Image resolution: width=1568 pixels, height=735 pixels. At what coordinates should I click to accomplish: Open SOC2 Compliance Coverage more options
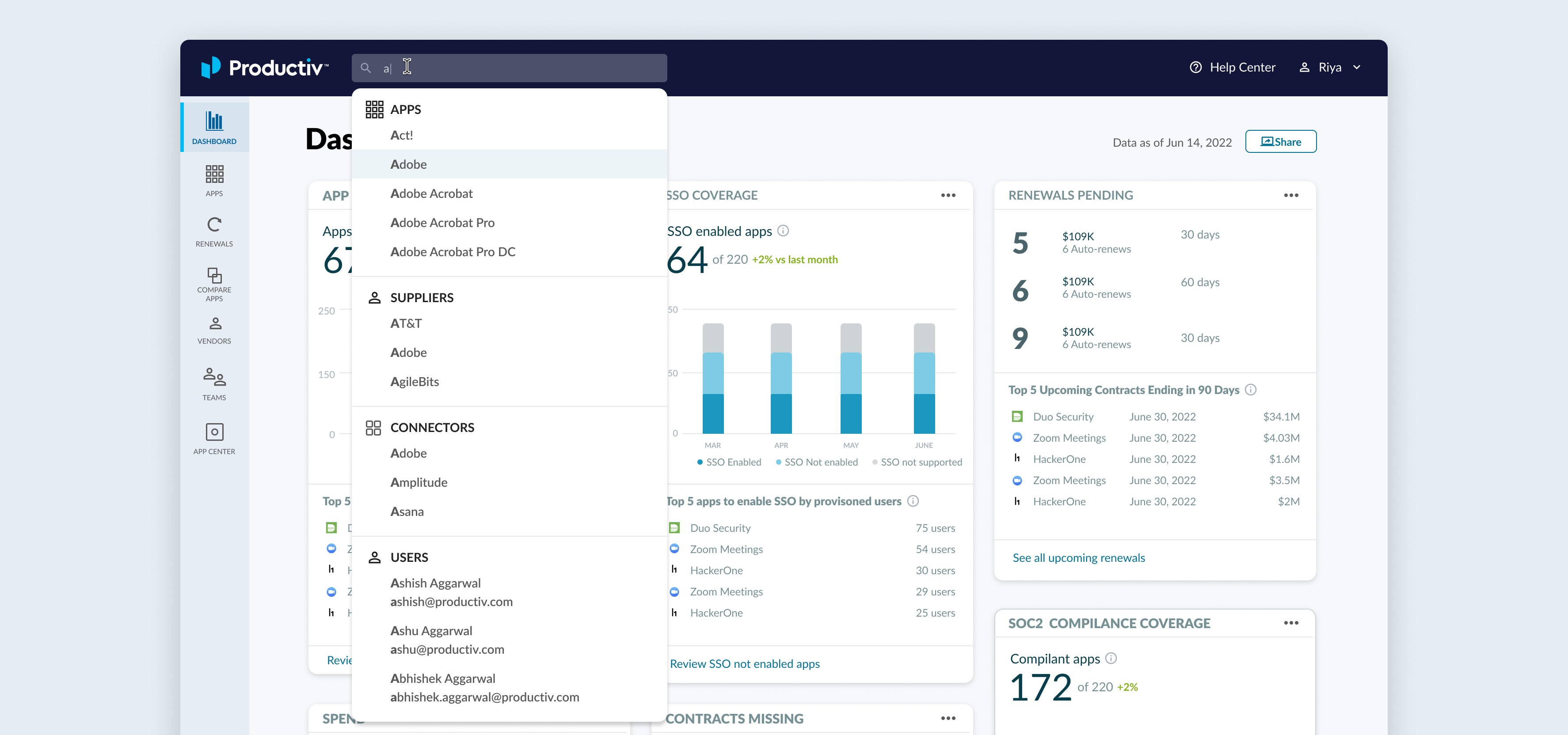click(1291, 623)
